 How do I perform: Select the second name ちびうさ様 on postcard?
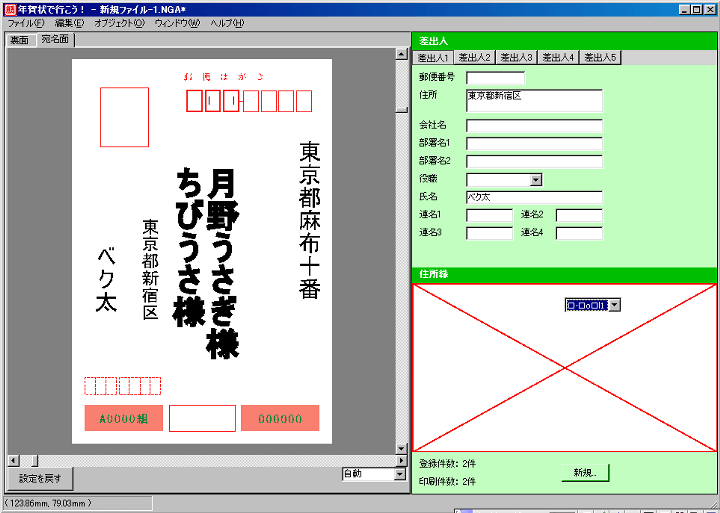(189, 246)
